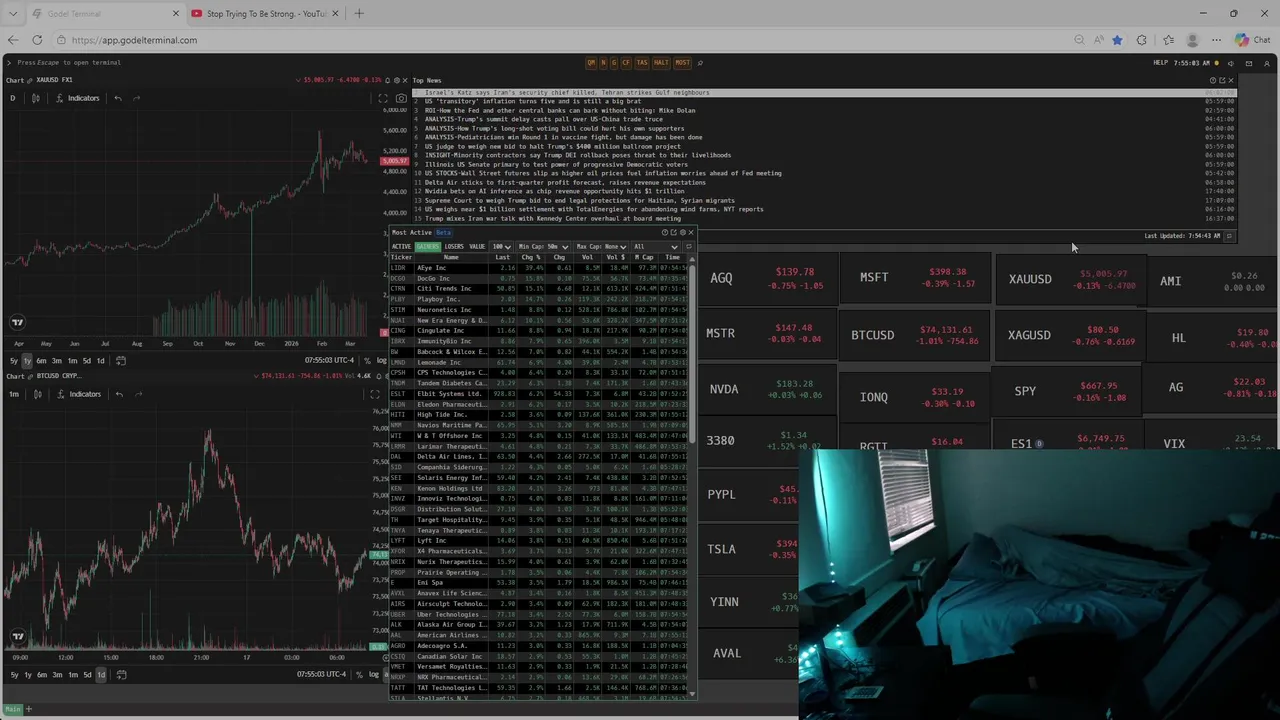Open BTCUSD watchlist tile
Screen dimensions: 1280x720
(913, 335)
